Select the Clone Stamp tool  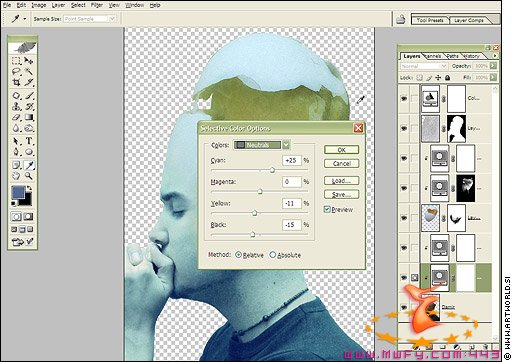16,107
